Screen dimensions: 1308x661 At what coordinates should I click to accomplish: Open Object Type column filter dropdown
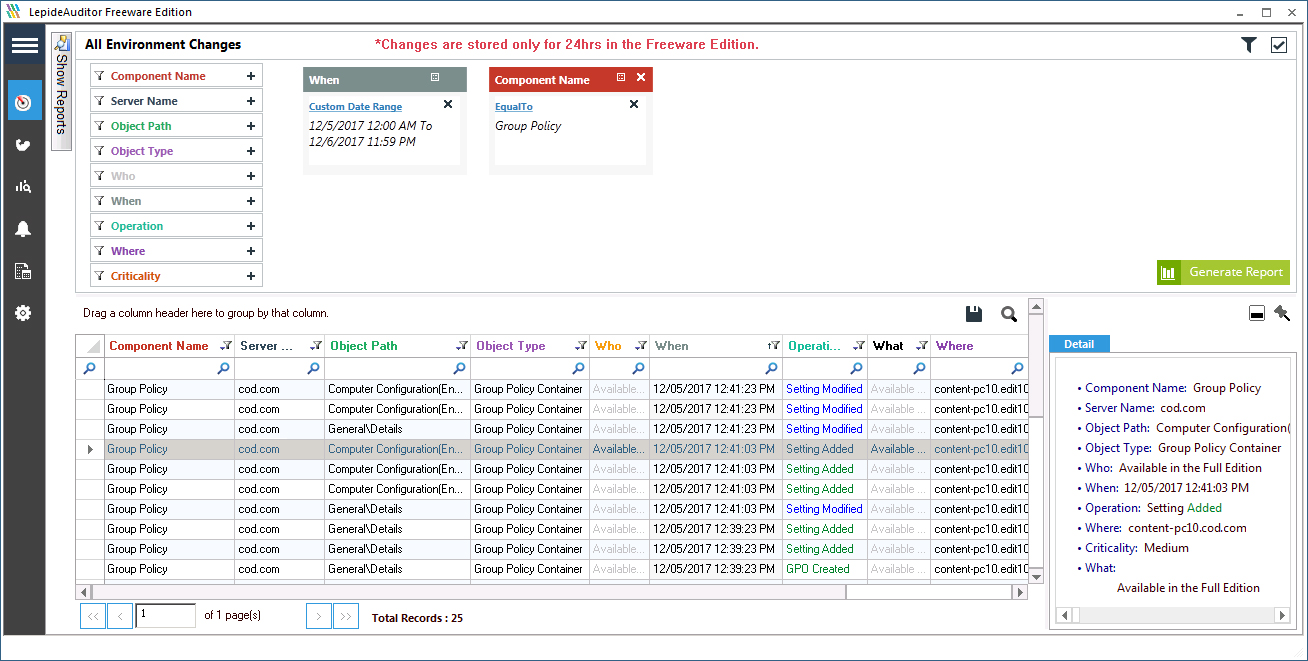coord(581,346)
